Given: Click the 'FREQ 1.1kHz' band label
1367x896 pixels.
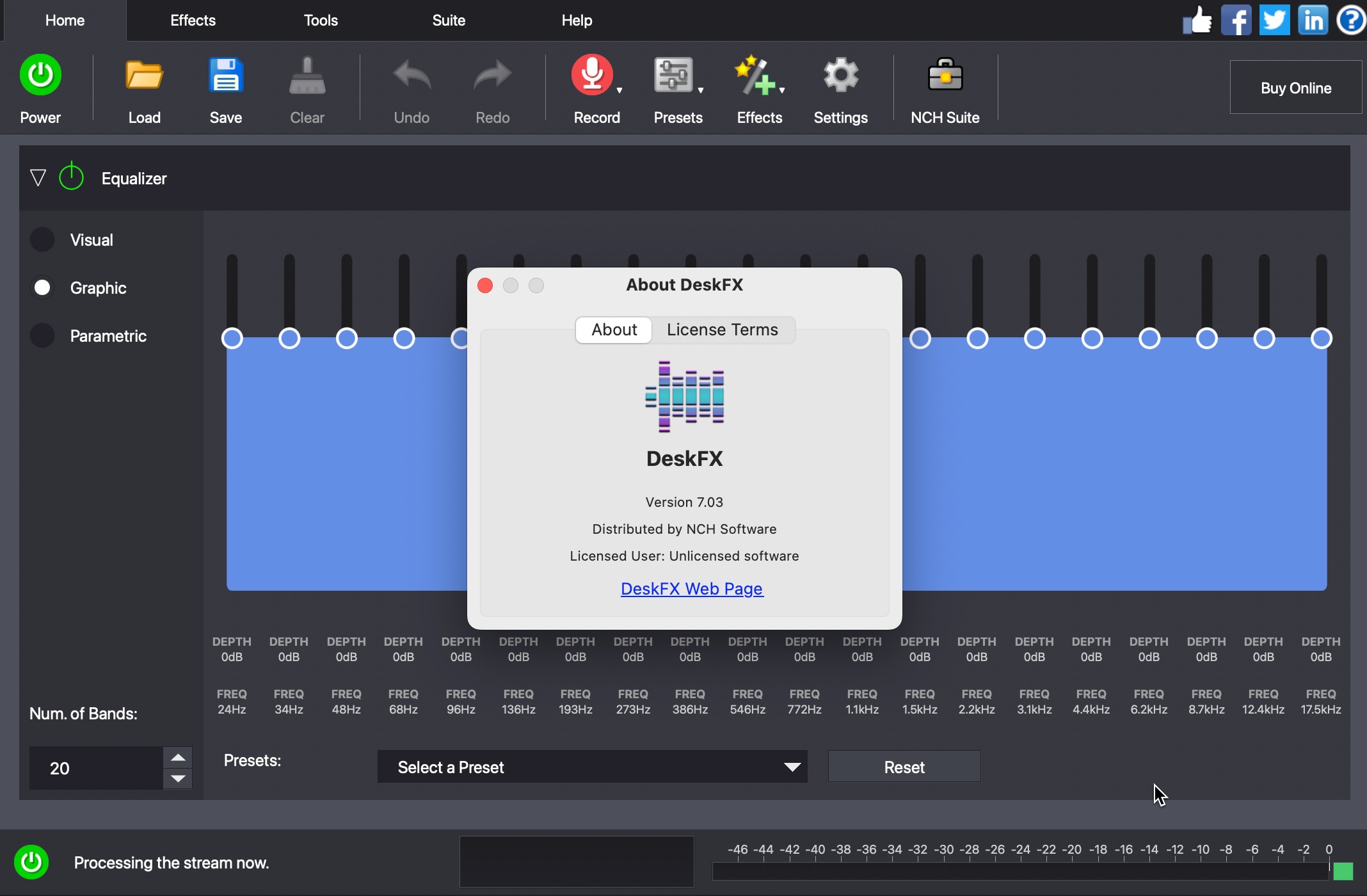Looking at the screenshot, I should click(862, 701).
